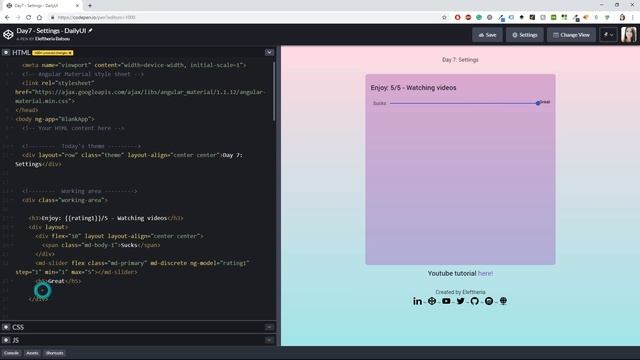The width and height of the screenshot is (640, 360).
Task: Click author name Eleftheria Batsou
Action: click(x=52, y=39)
